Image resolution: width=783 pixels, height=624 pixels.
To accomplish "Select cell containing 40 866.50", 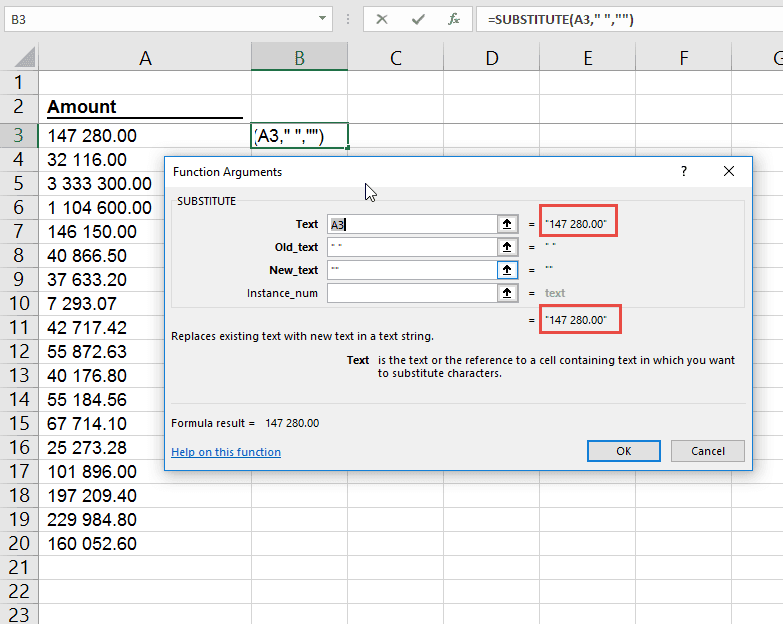I will coord(101,256).
